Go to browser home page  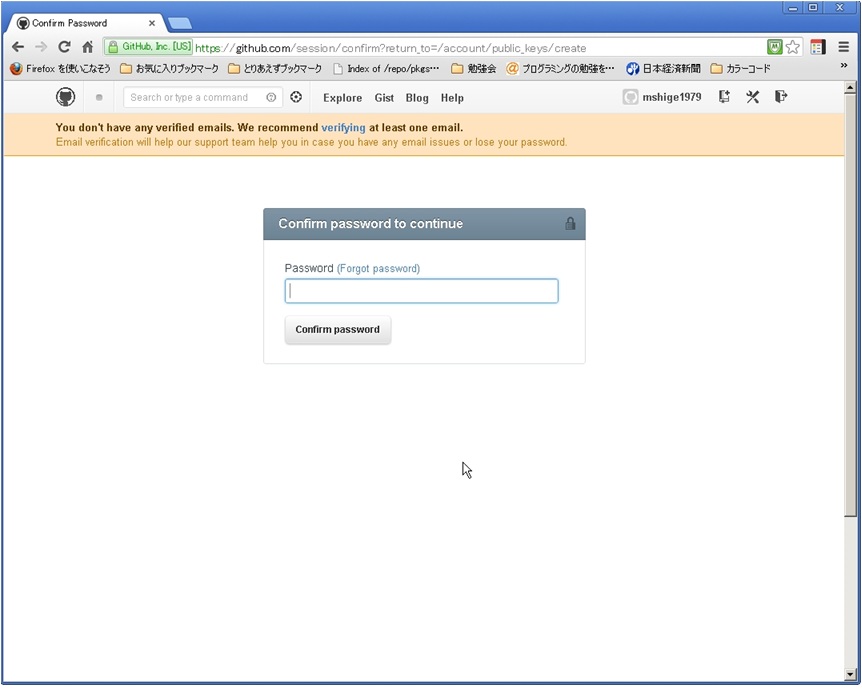pyautogui.click(x=87, y=47)
